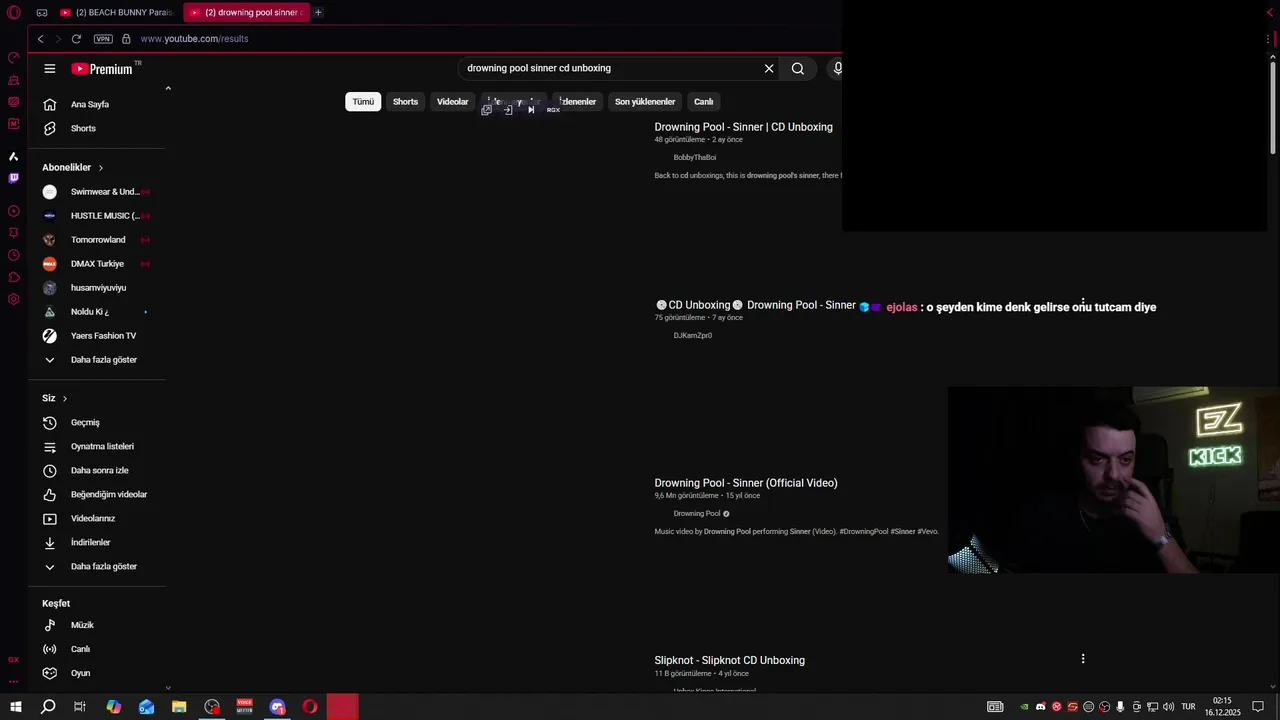The width and height of the screenshot is (1280, 720).
Task: Open Tomorrowland subscription channel
Action: pyautogui.click(x=98, y=240)
